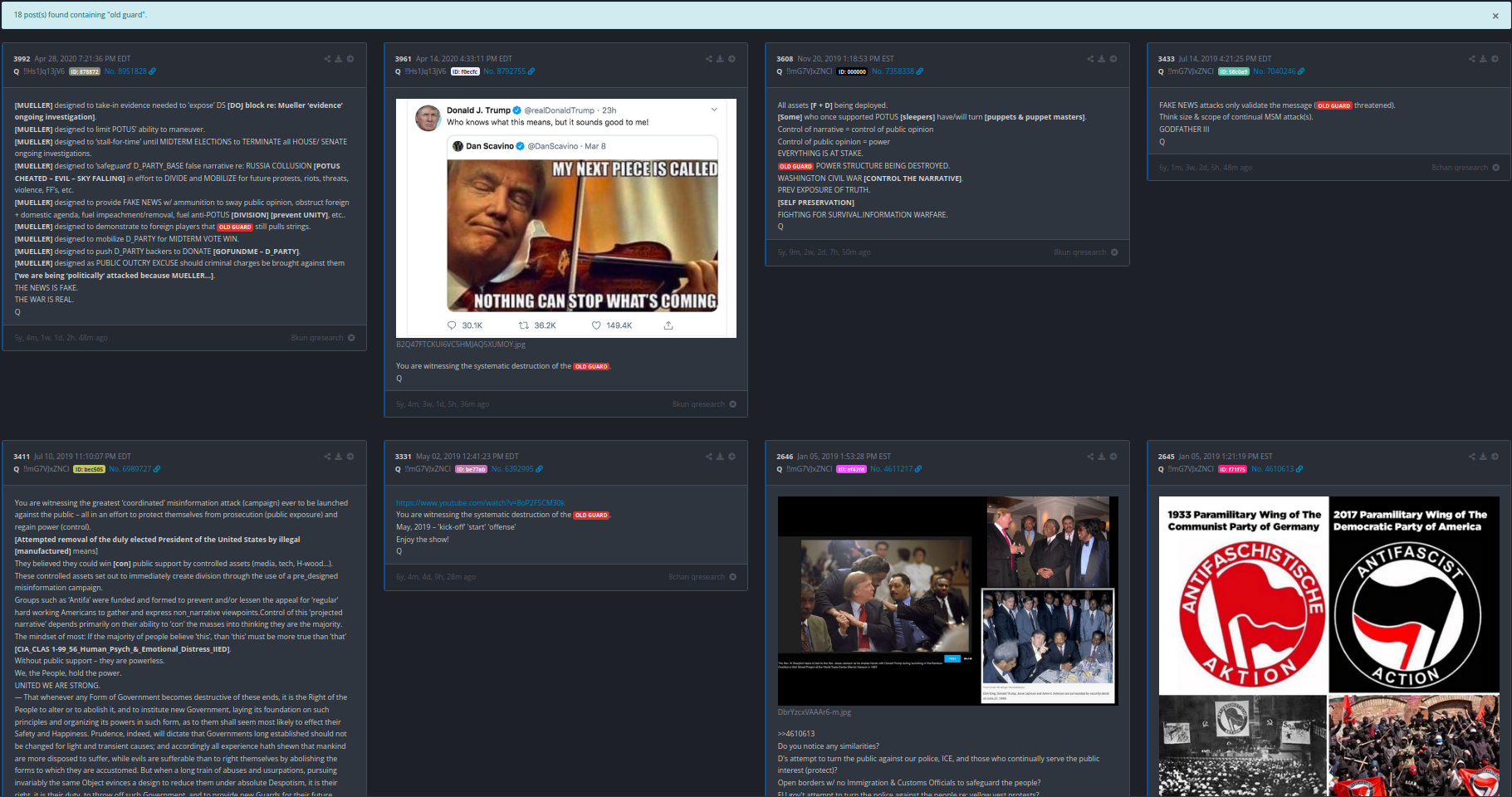Dismiss the search results banner

tap(1495, 16)
